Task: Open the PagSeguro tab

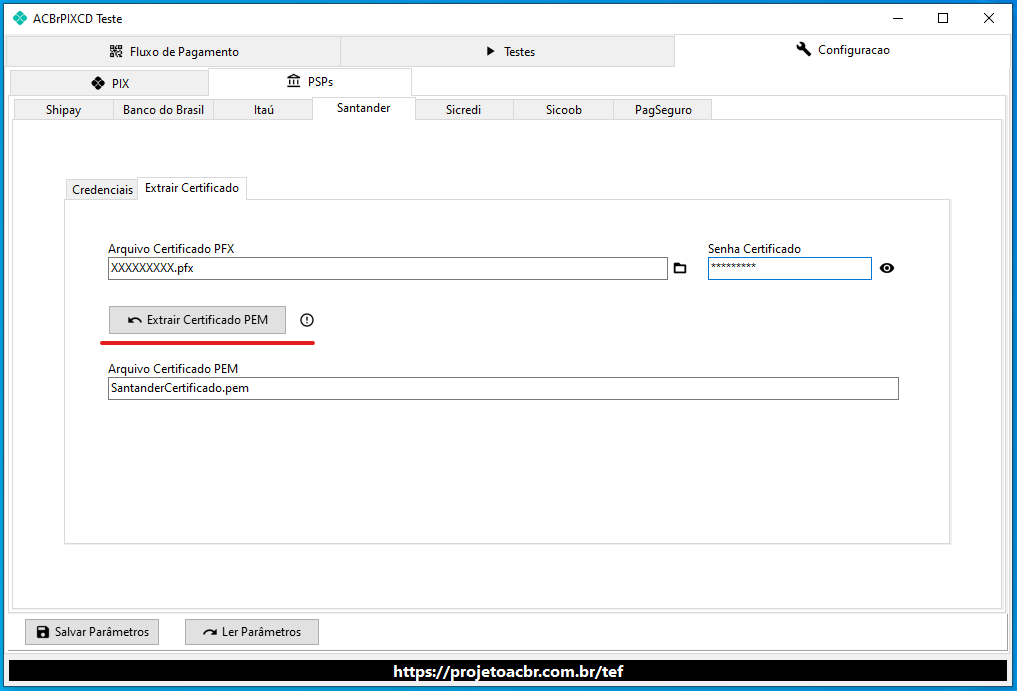Action: click(x=663, y=110)
